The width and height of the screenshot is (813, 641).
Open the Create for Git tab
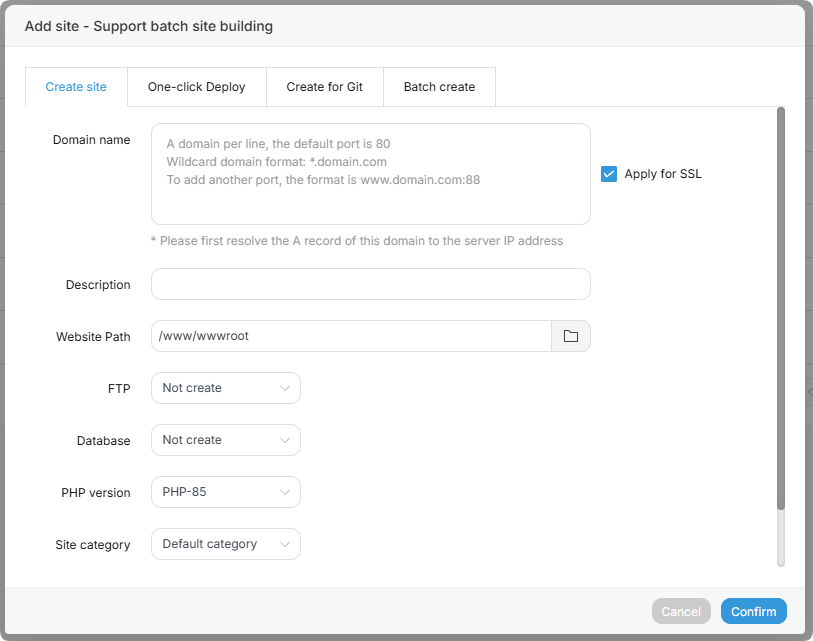pos(325,87)
